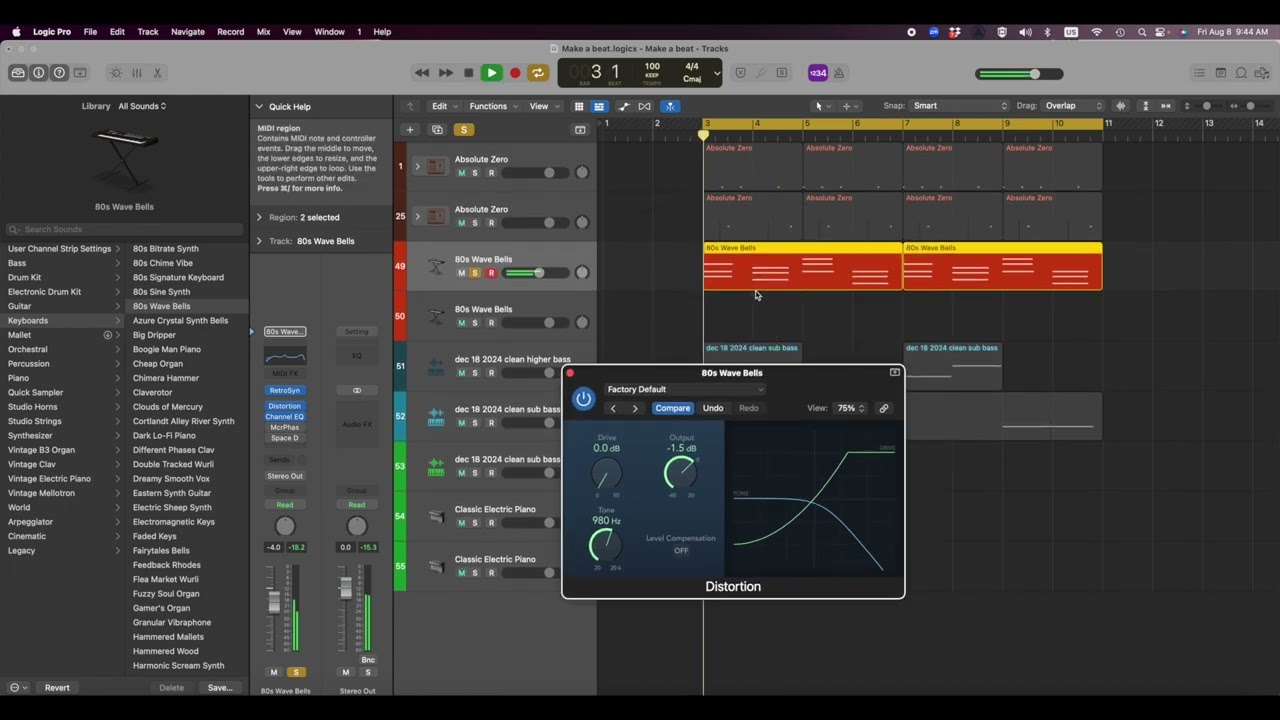The image size is (1280, 720).
Task: Click Save in Library footer
Action: 220,687
